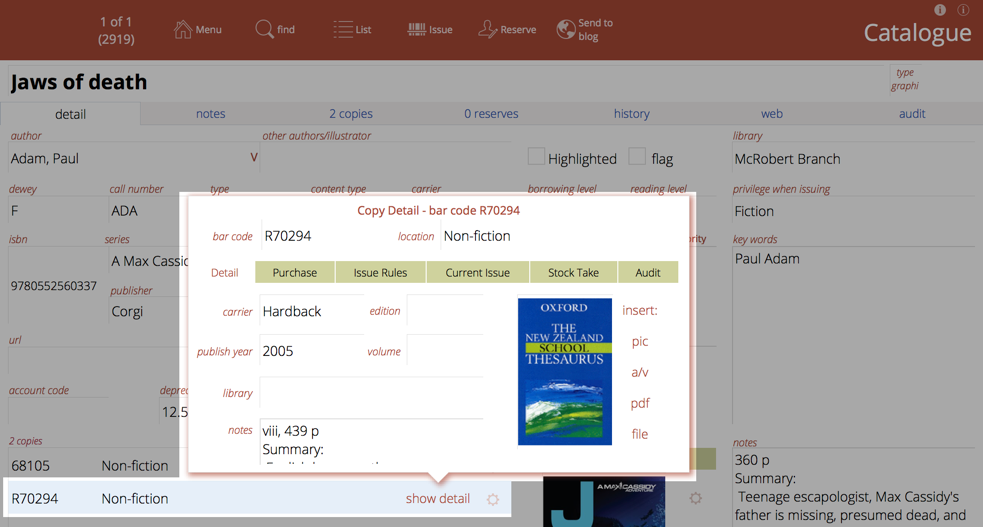Click the Oxford Thesaurus cover image
The image size is (983, 527).
pos(565,371)
